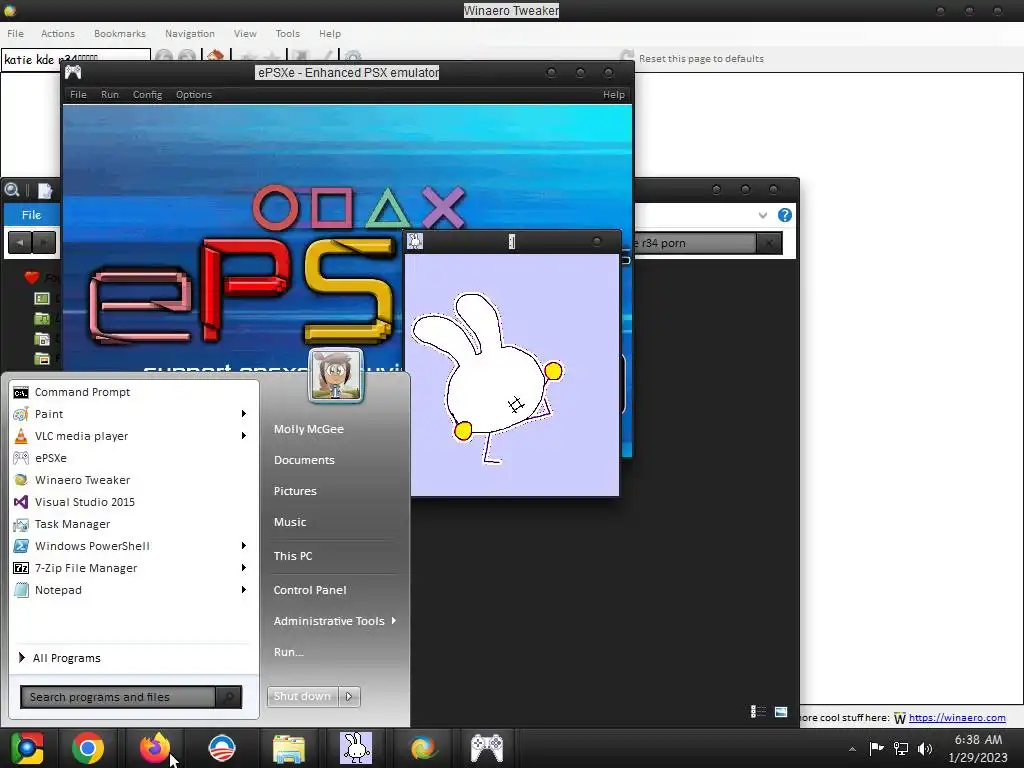Click the red, white and blue circle taskbar icon
Viewport: 1024px width, 768px height.
tap(221, 748)
